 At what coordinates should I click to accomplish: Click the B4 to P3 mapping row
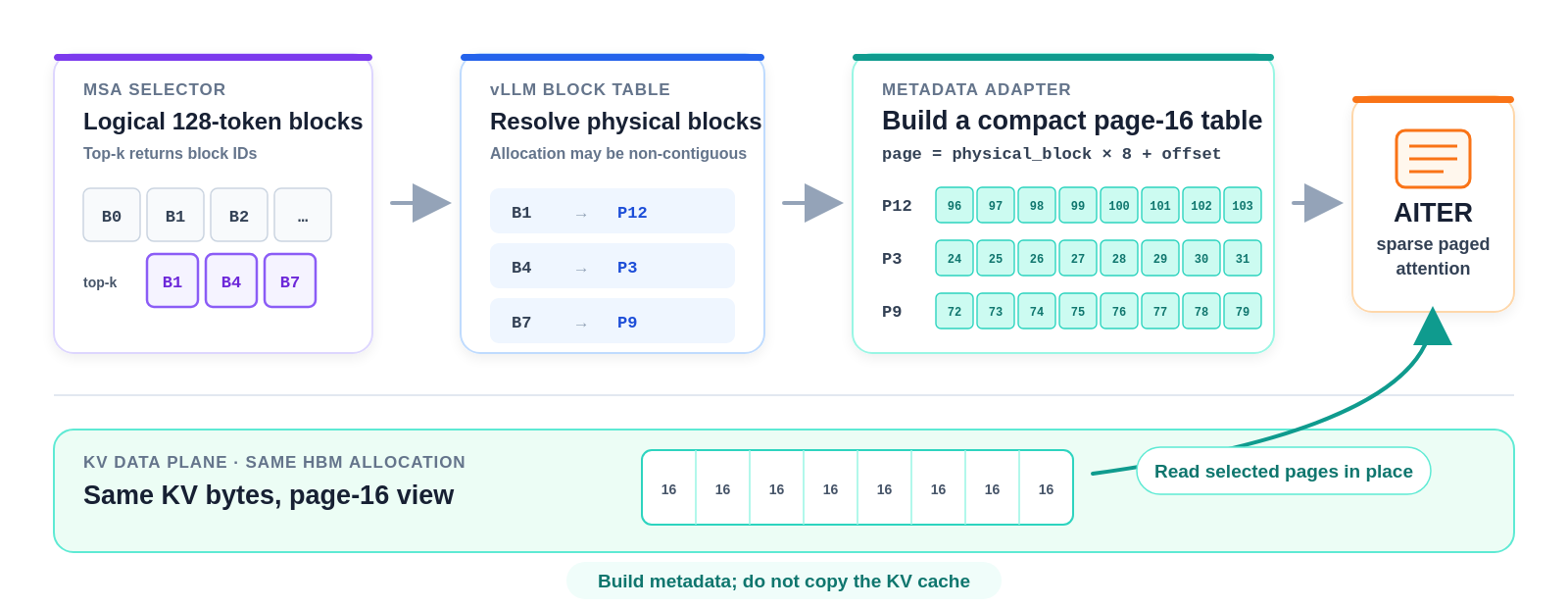point(612,266)
